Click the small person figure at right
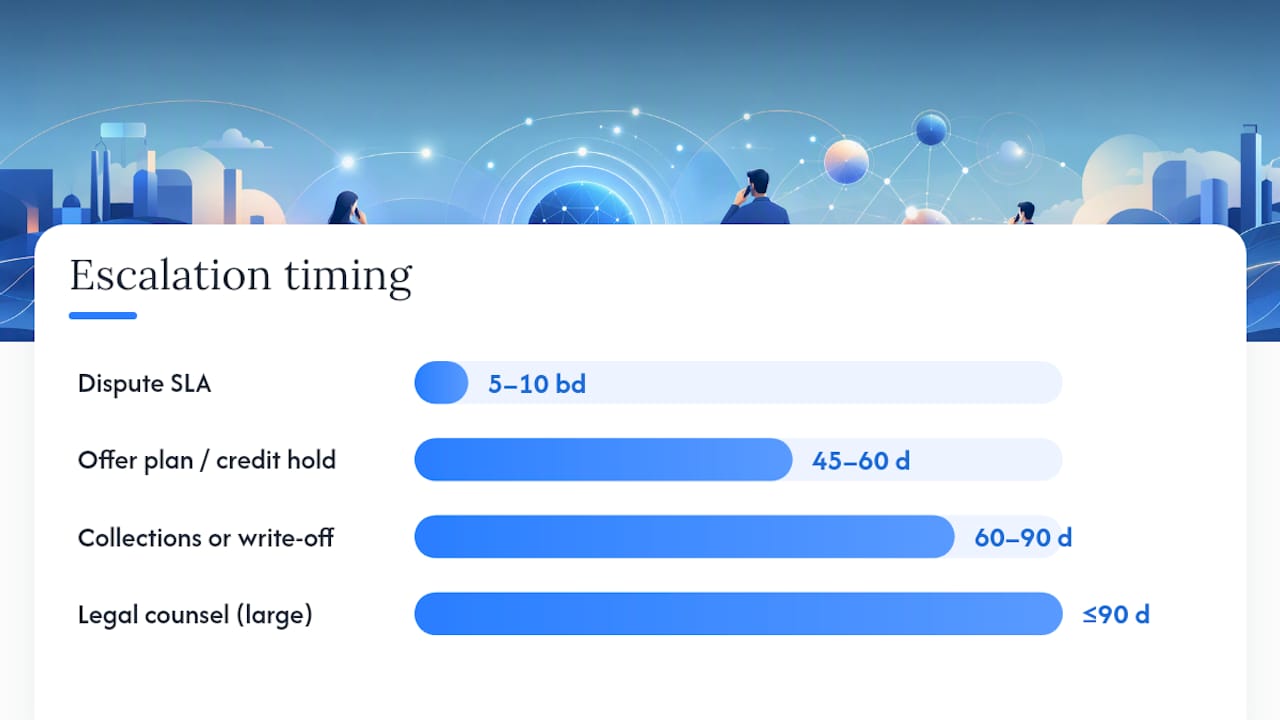 click(x=1024, y=213)
